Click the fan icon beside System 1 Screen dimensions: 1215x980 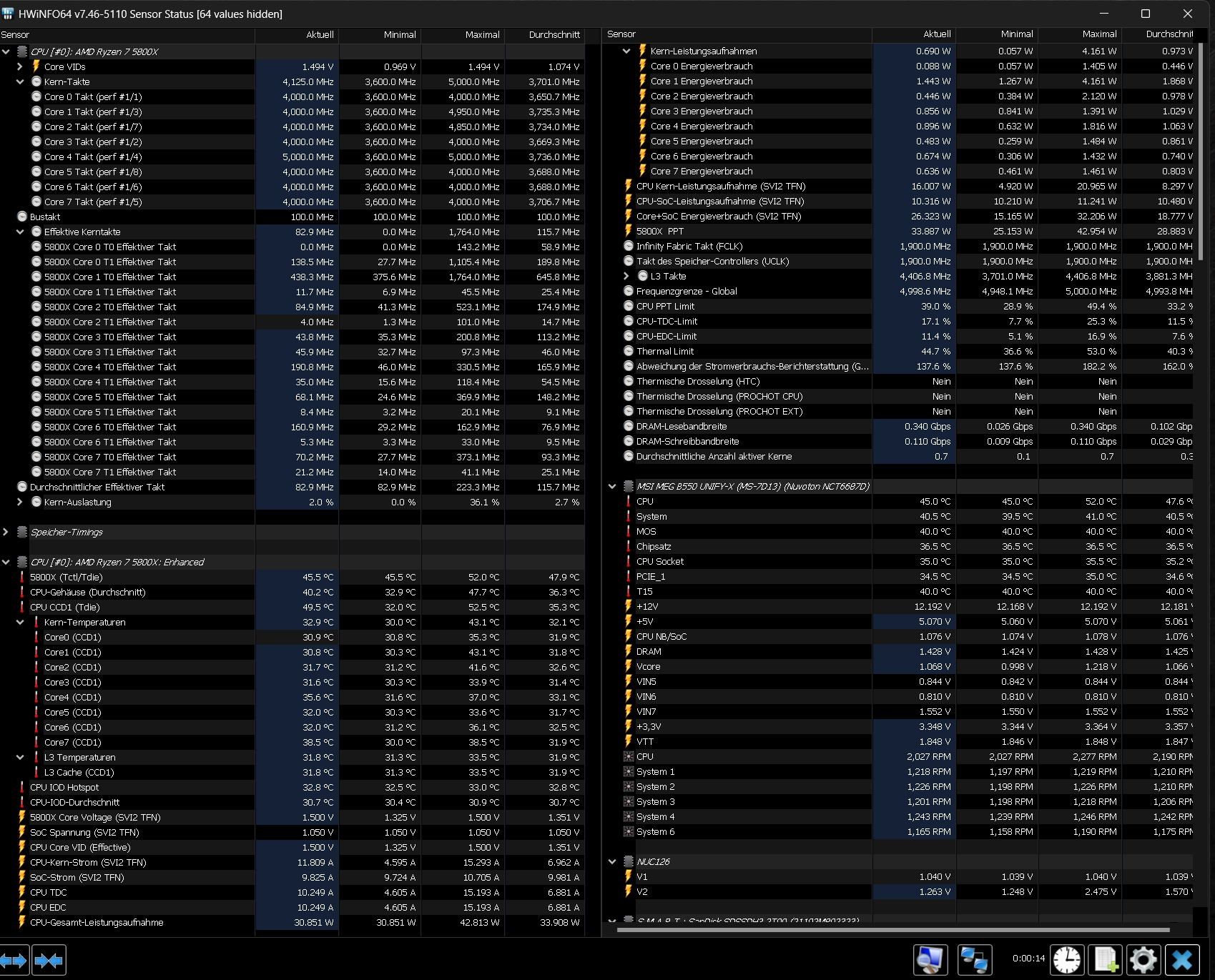point(629,771)
